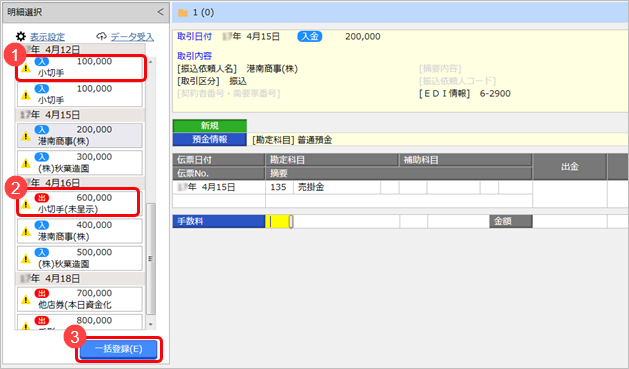
Task: Select the 500,000 (株)秋葉造園 entry
Action: click(x=80, y=258)
